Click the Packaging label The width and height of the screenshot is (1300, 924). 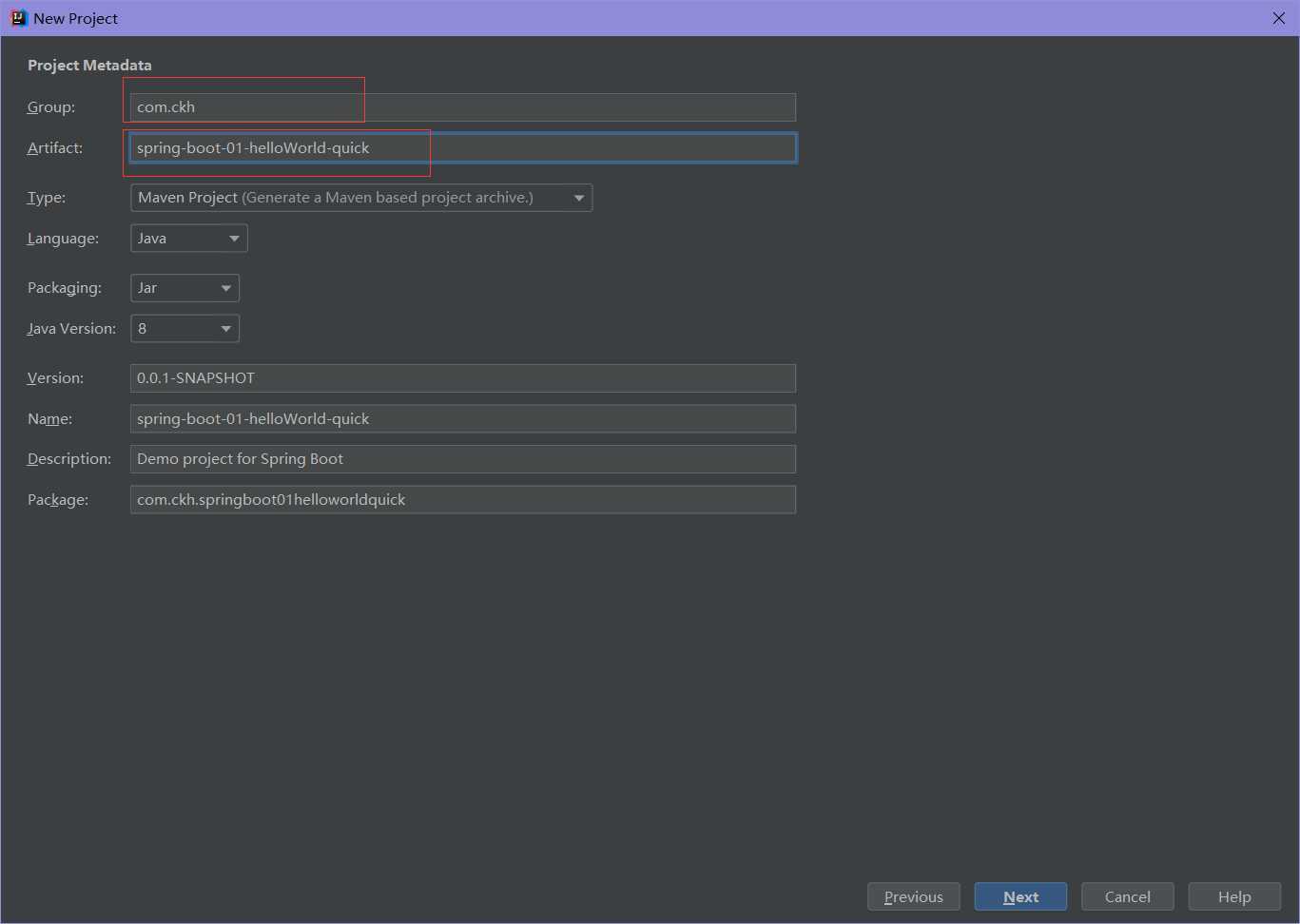[x=65, y=288]
